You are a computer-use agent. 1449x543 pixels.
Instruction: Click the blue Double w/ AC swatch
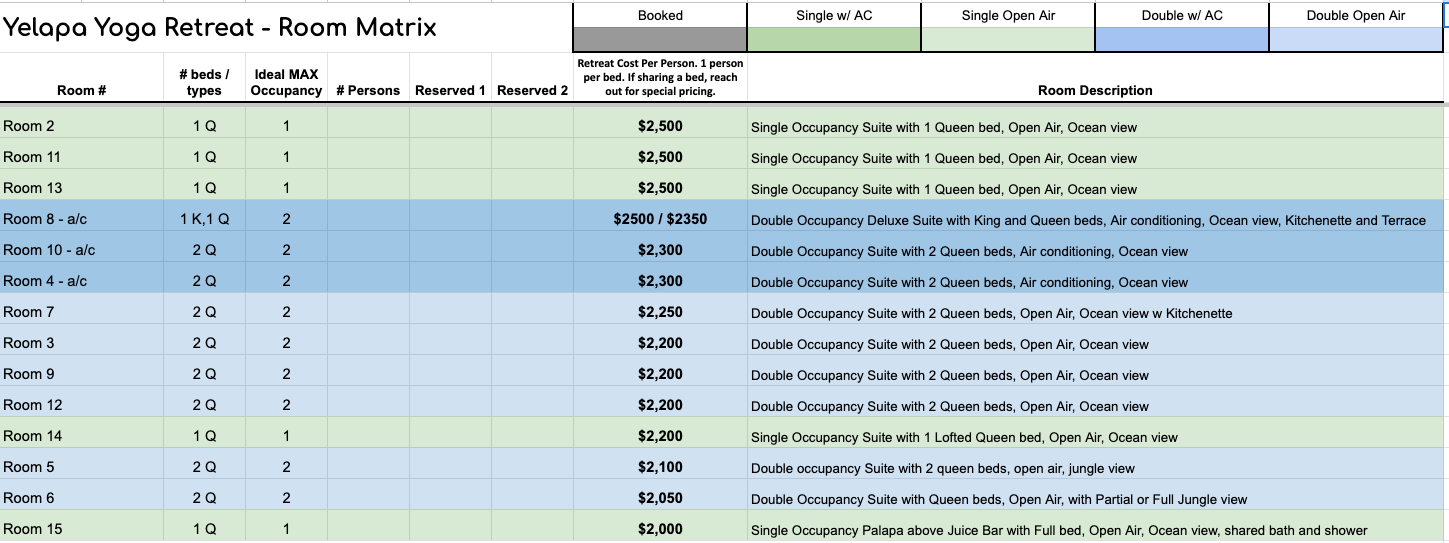click(1182, 40)
